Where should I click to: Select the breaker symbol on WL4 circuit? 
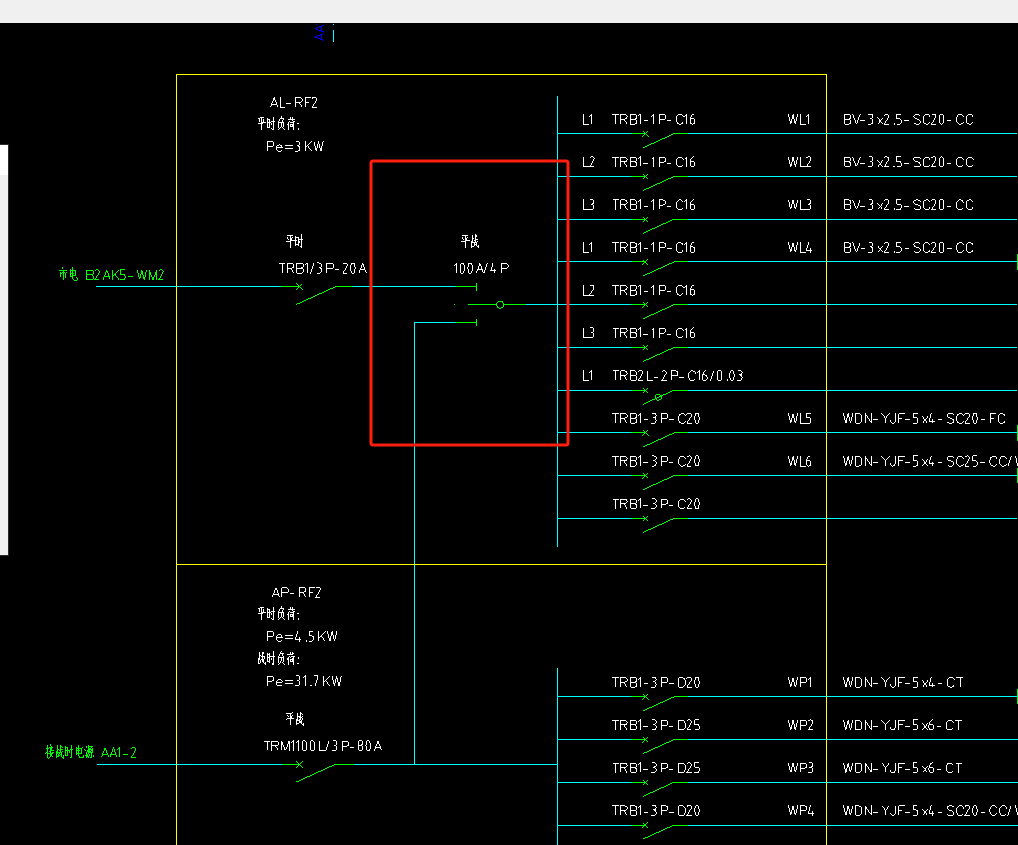pos(658,267)
